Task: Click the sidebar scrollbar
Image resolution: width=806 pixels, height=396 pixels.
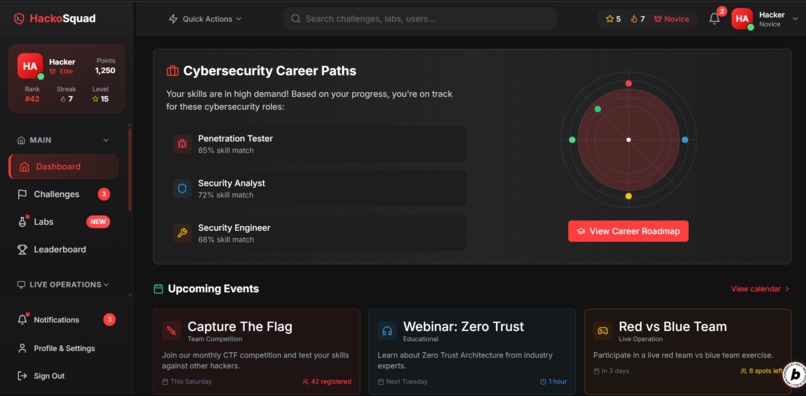Action: pyautogui.click(x=130, y=170)
